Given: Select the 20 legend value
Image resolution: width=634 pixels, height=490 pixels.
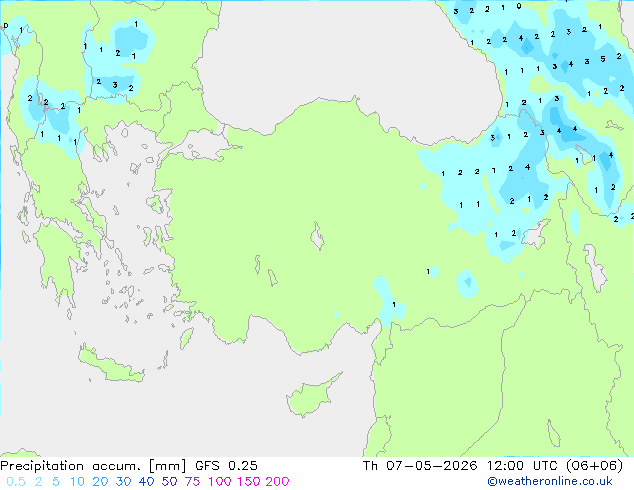Looking at the screenshot, I should click(100, 482).
